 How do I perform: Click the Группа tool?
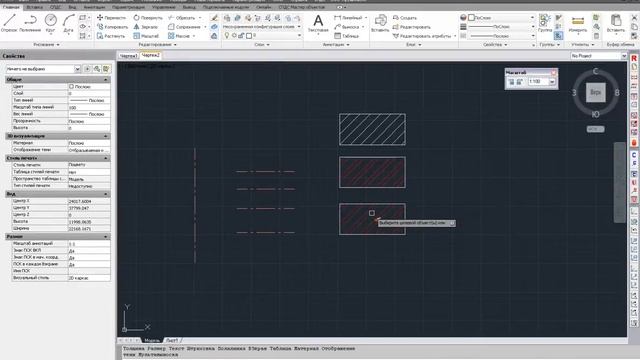coord(544,23)
